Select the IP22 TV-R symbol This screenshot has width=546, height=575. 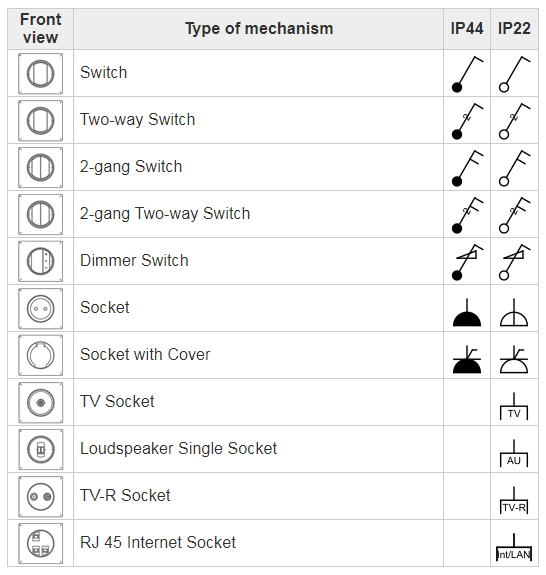pos(514,500)
